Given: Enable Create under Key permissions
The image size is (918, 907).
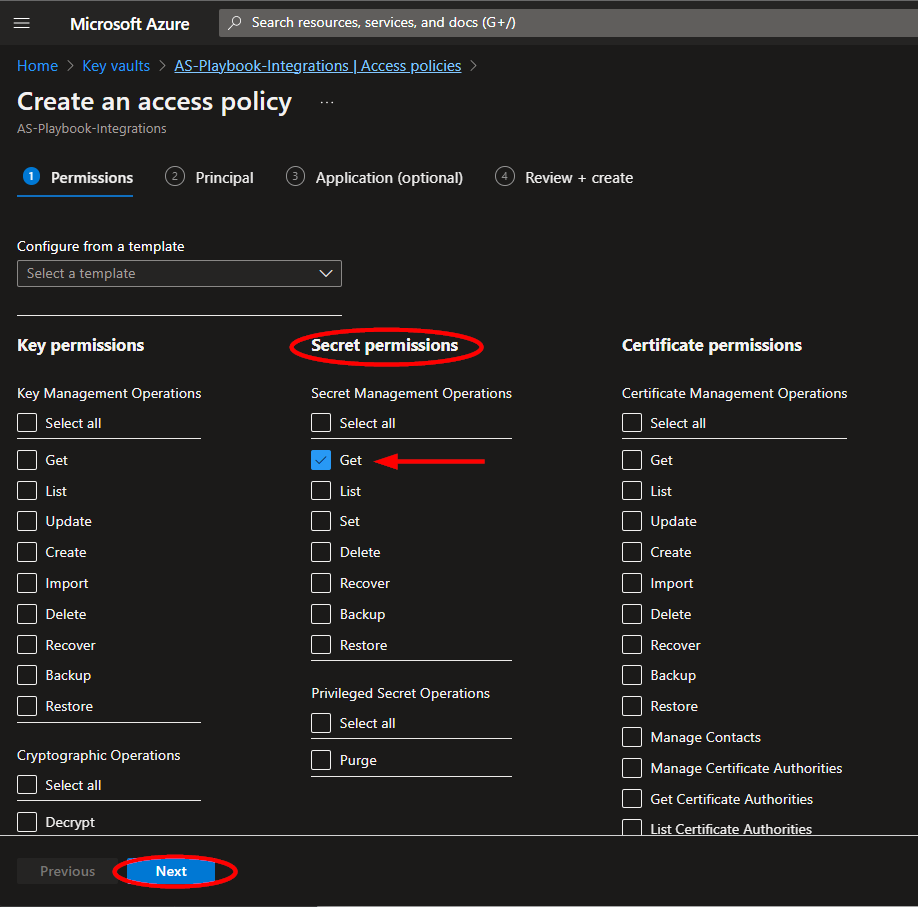Looking at the screenshot, I should click(27, 552).
